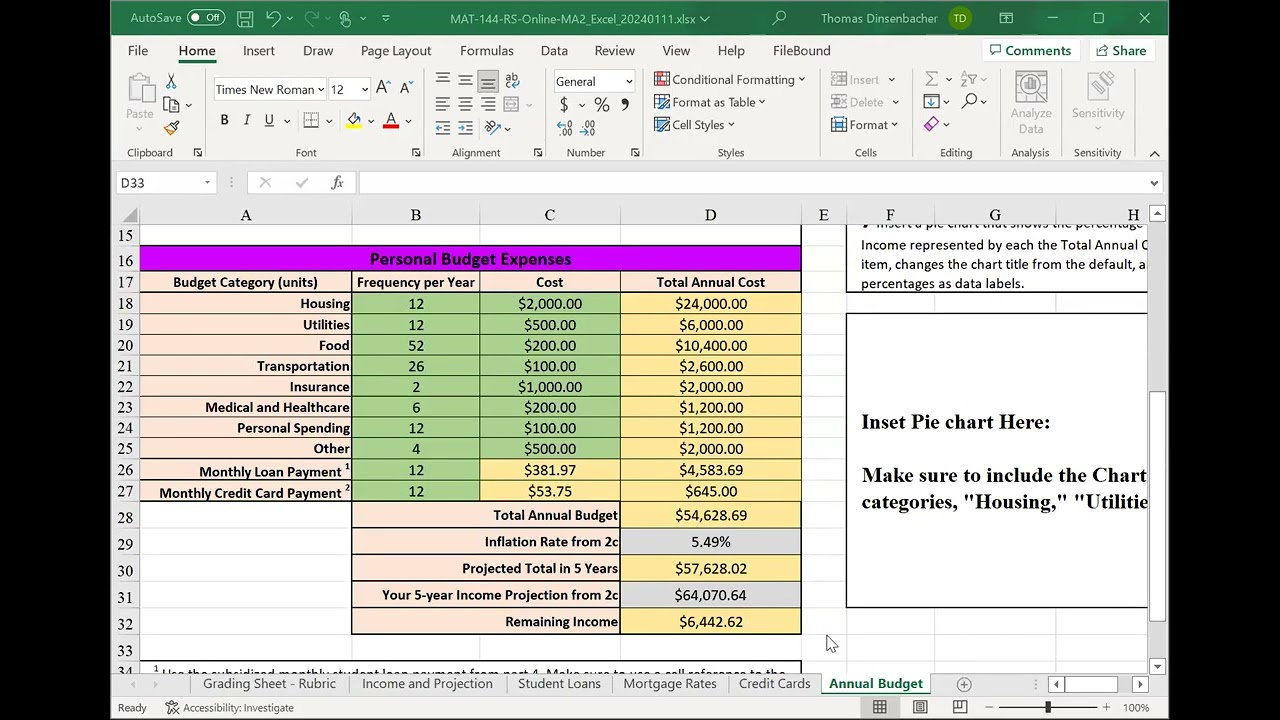Click the Save disk icon in title bar
The image size is (1280, 720).
[245, 18]
